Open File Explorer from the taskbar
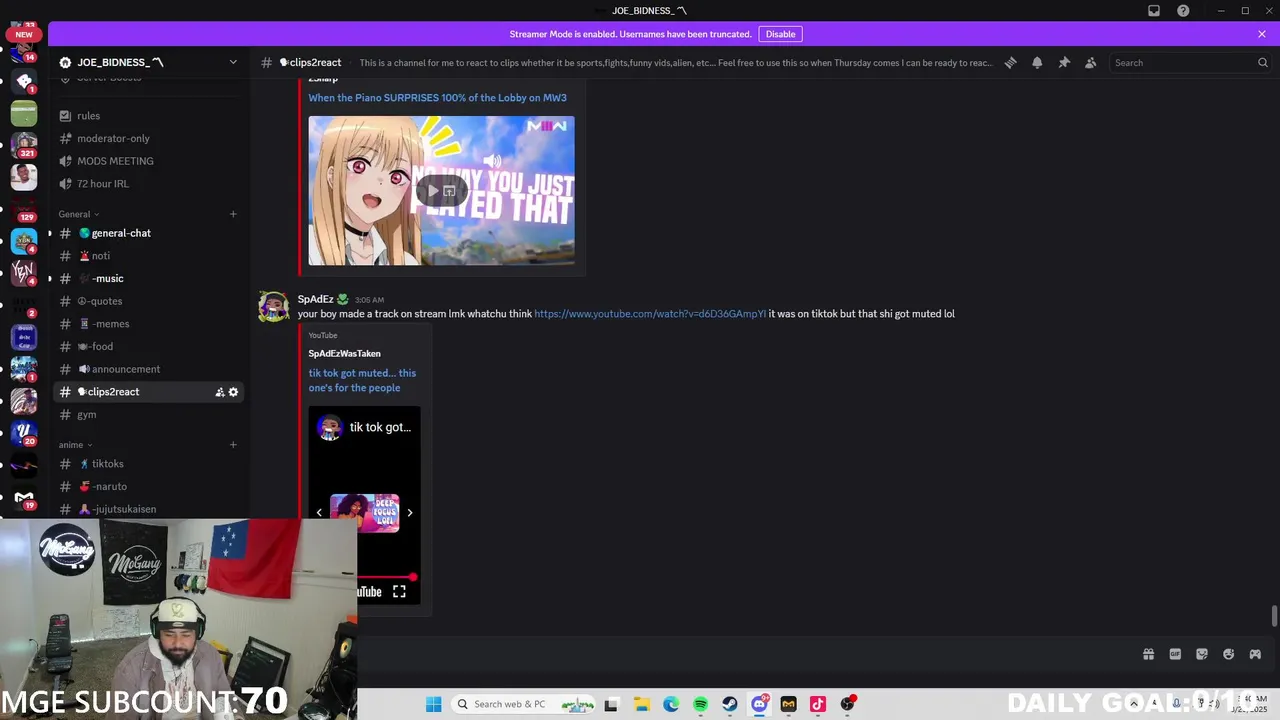The height and width of the screenshot is (720, 1280). point(641,704)
